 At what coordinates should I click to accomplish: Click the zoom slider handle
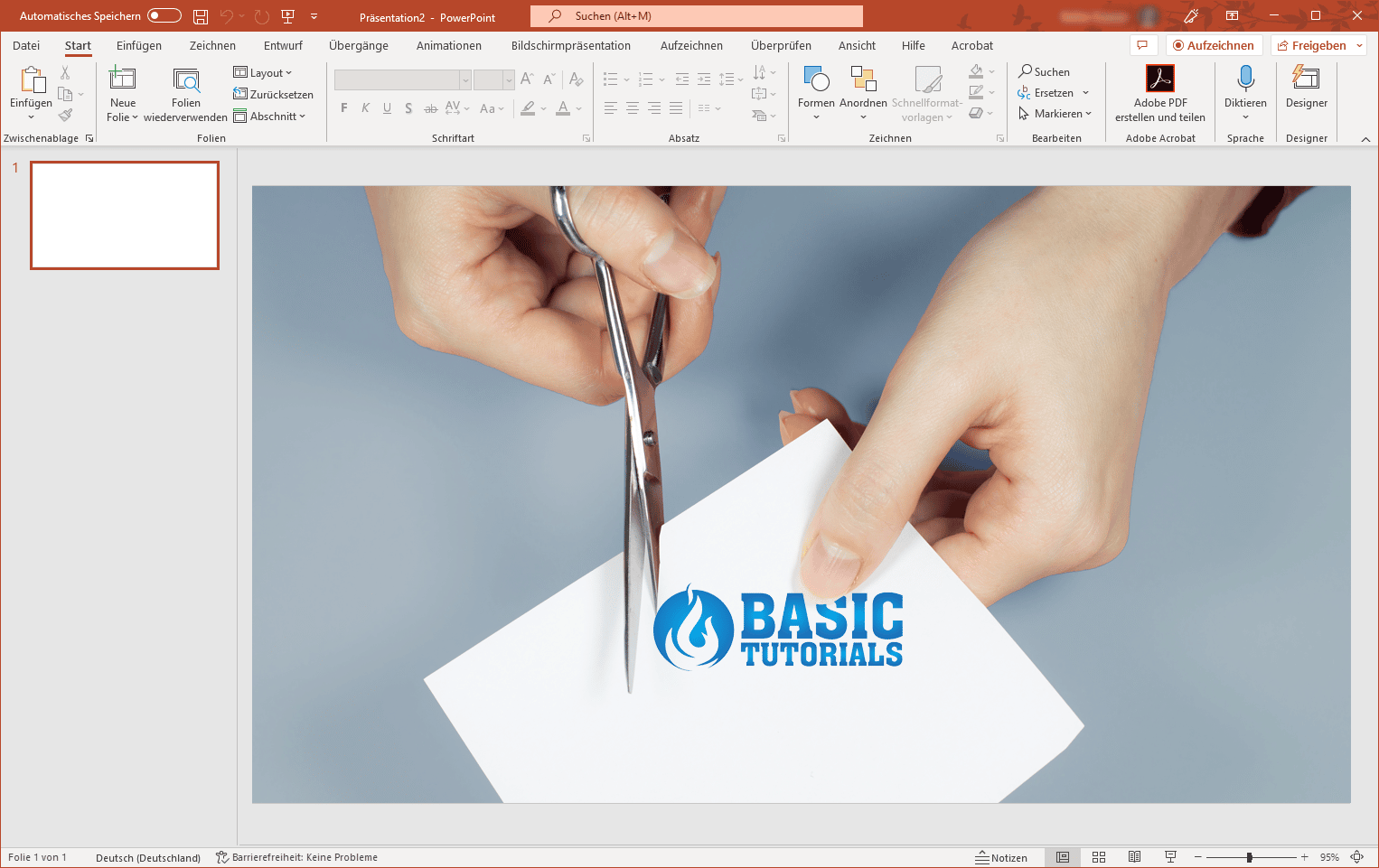tap(1249, 857)
